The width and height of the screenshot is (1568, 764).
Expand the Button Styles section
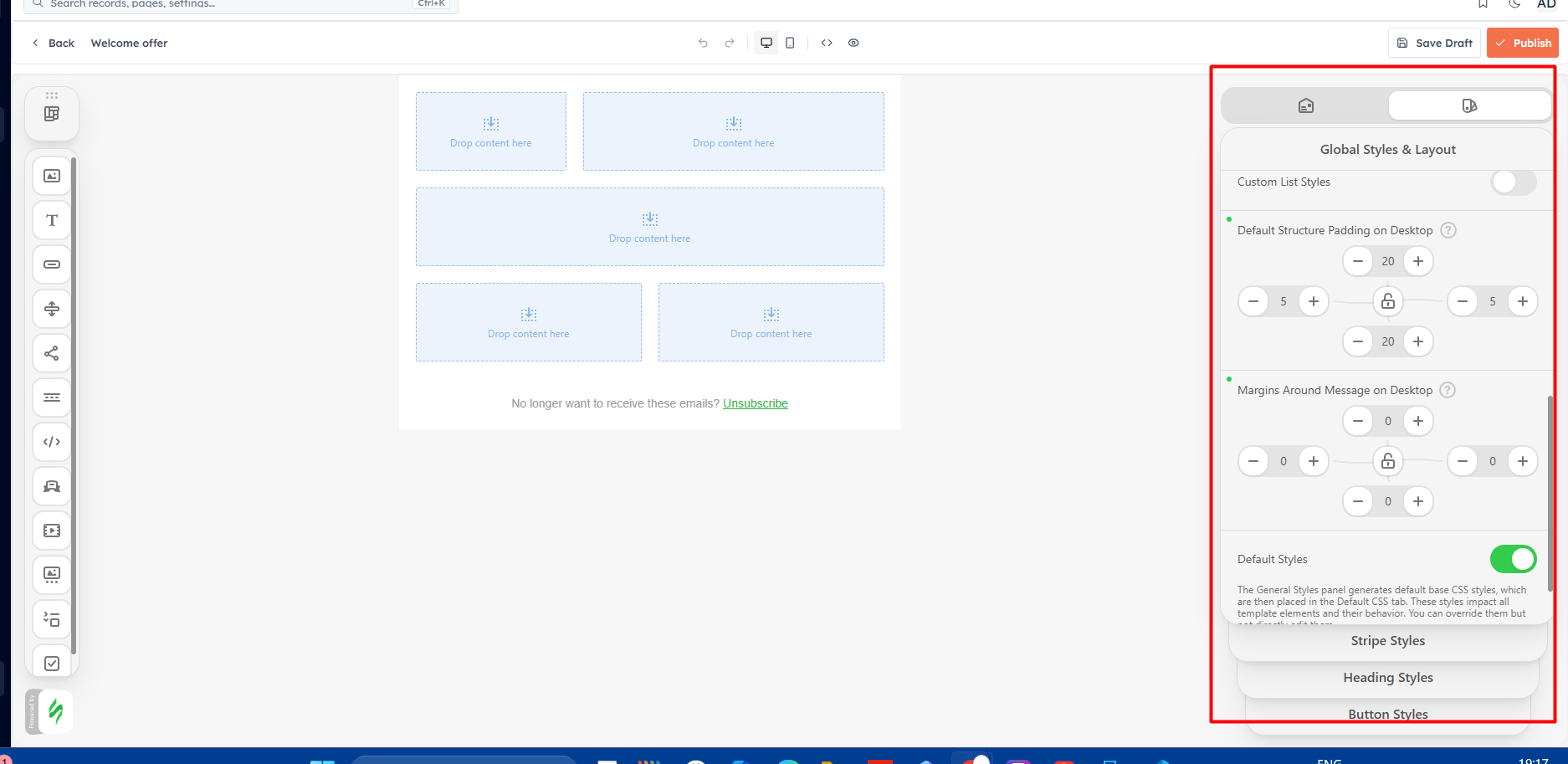(1387, 715)
